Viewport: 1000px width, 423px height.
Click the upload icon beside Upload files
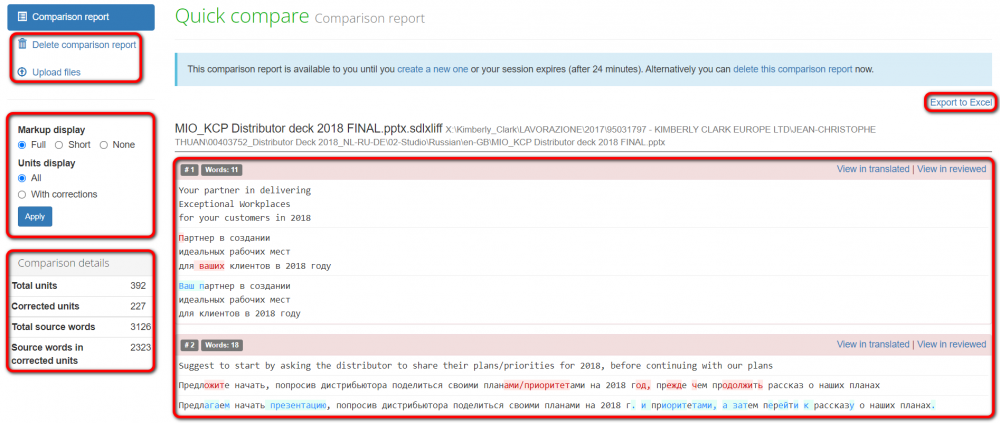click(x=22, y=72)
